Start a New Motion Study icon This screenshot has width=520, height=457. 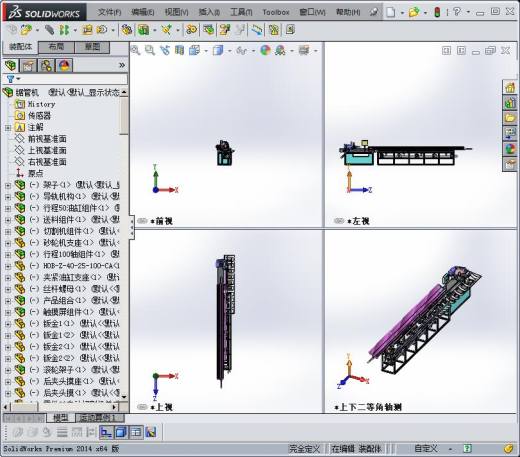192,30
